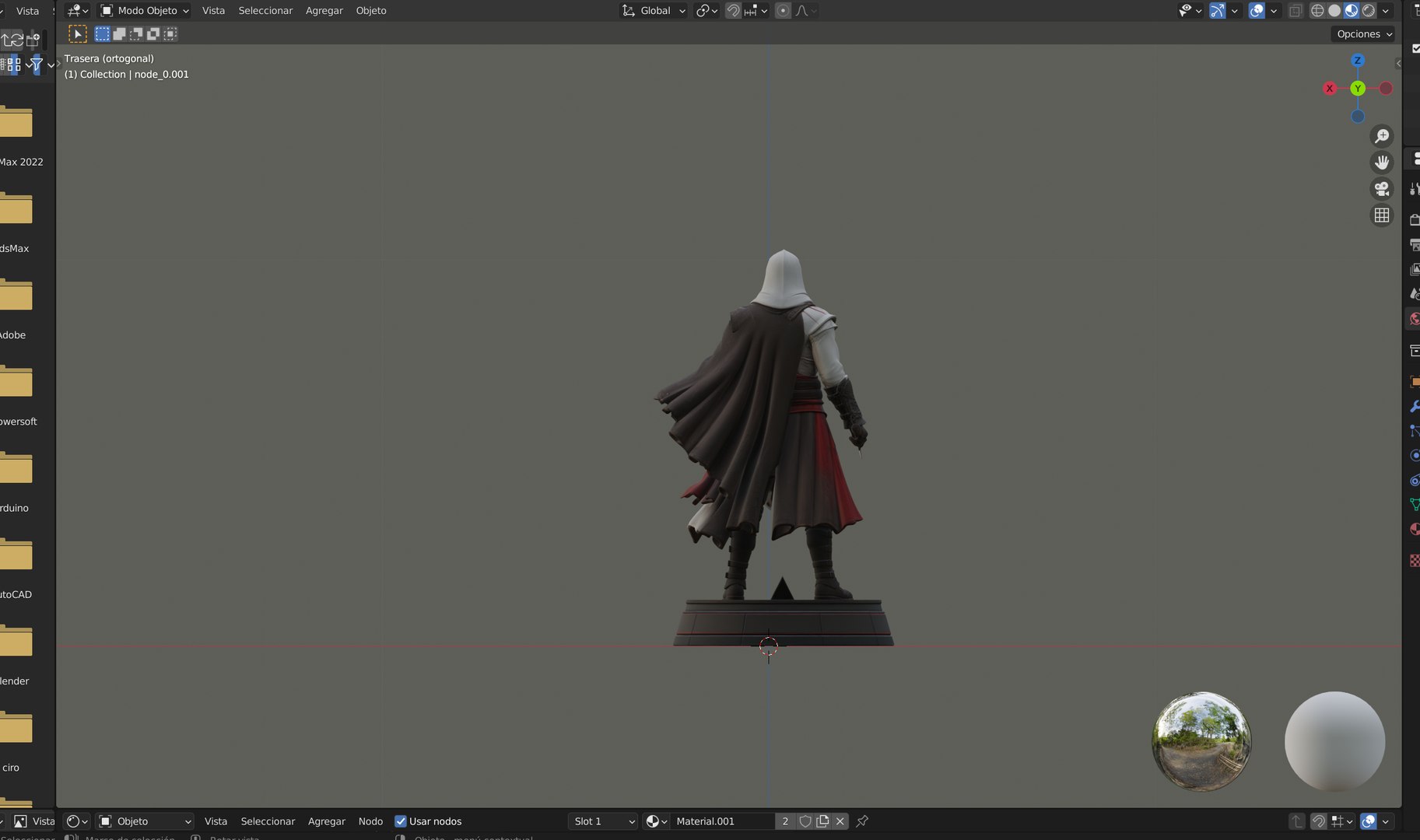1420x840 pixels.
Task: Open the proportional editing falloff dropdown
Action: pos(806,11)
